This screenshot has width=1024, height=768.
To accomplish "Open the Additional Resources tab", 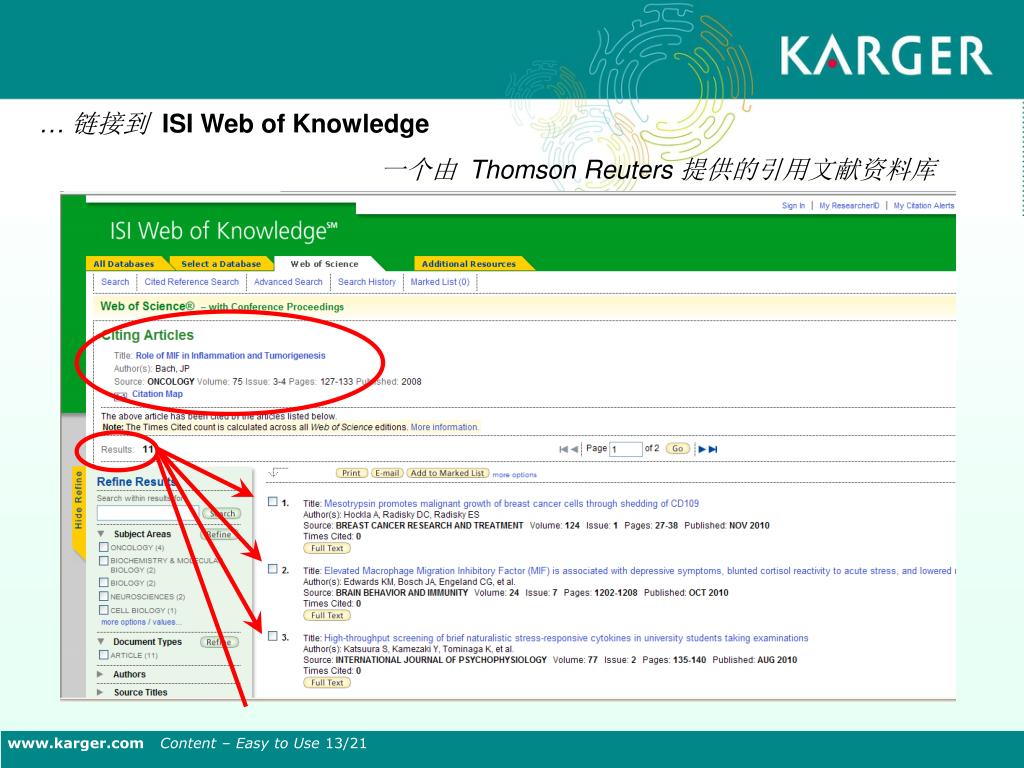I will coord(469,264).
